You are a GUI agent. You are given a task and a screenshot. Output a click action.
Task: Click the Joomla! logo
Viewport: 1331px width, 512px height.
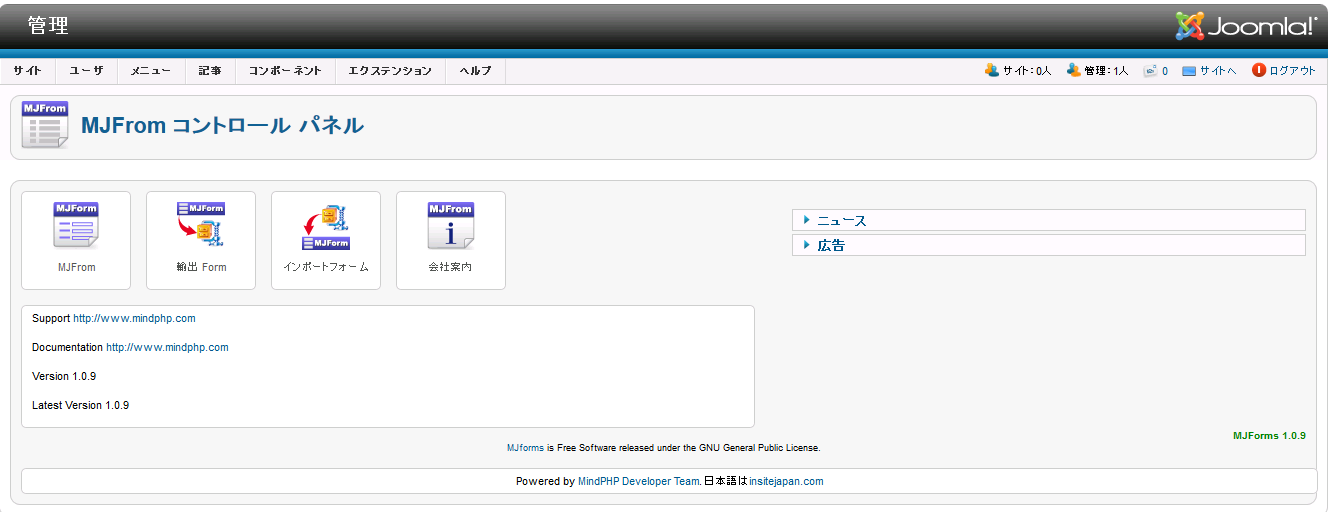[1246, 25]
